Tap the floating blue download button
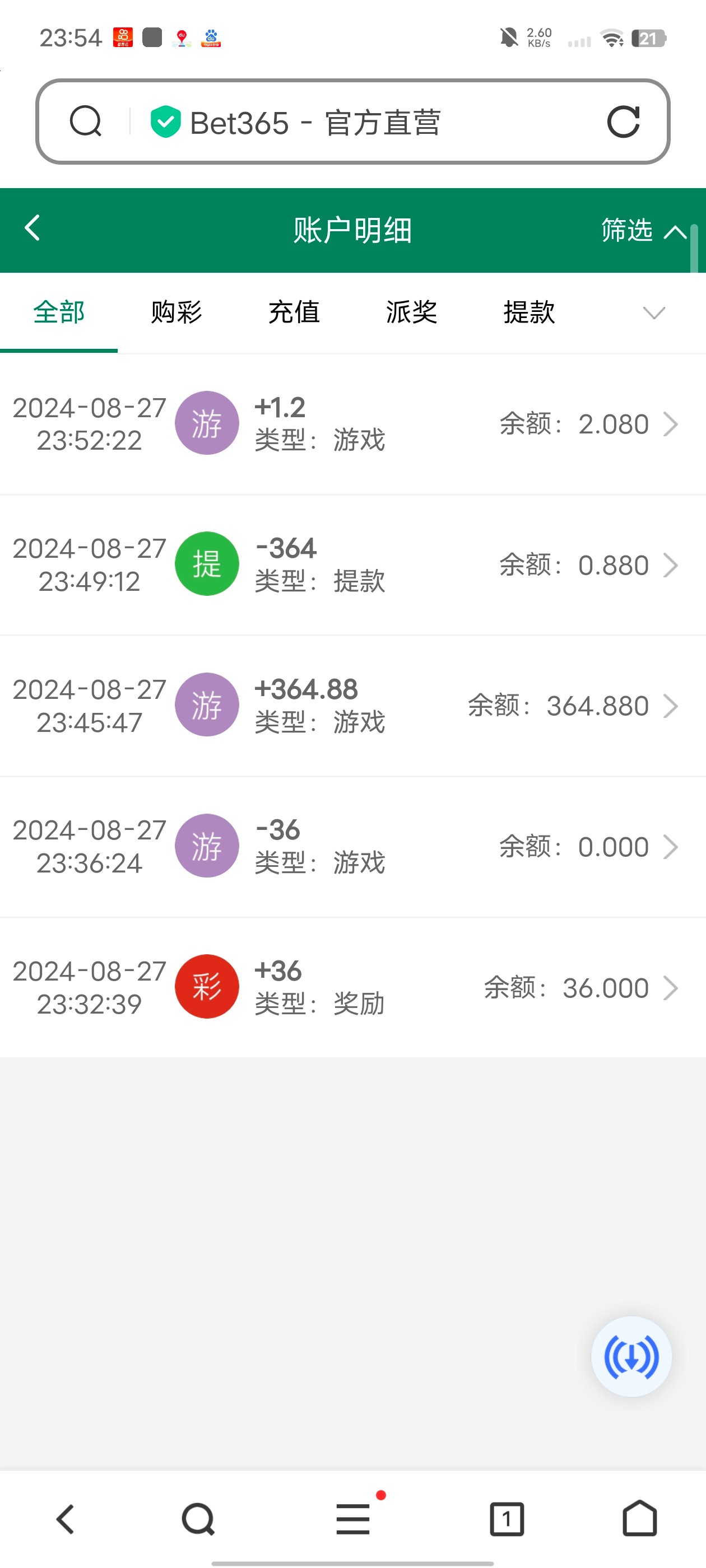 coord(631,1356)
